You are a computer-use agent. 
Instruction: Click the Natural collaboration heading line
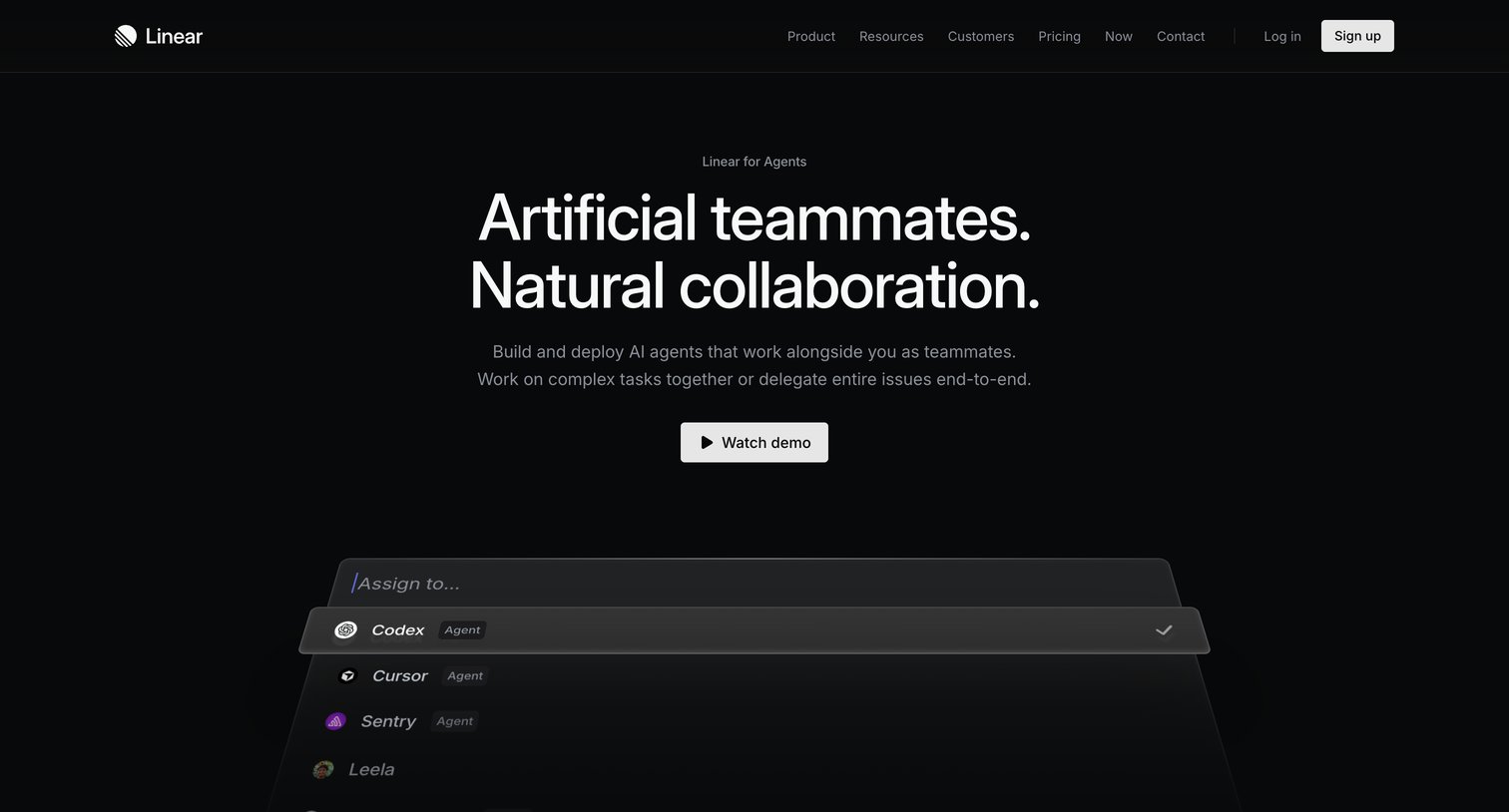pos(754,285)
